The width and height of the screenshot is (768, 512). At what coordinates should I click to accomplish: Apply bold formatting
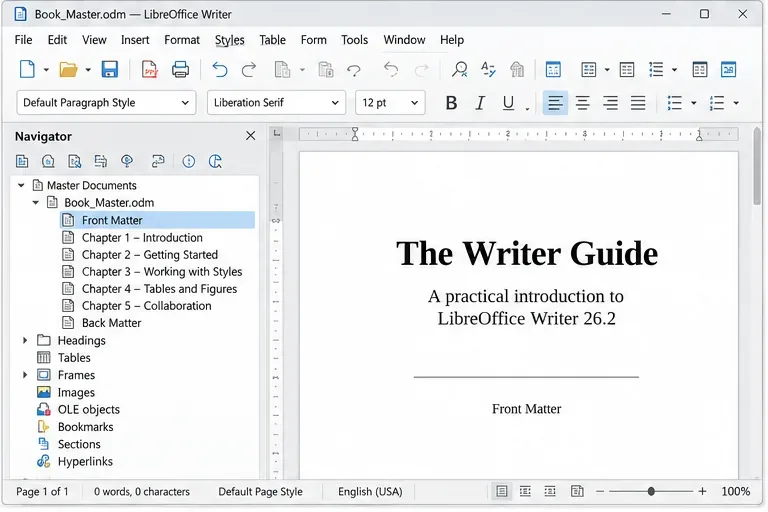pyautogui.click(x=451, y=103)
